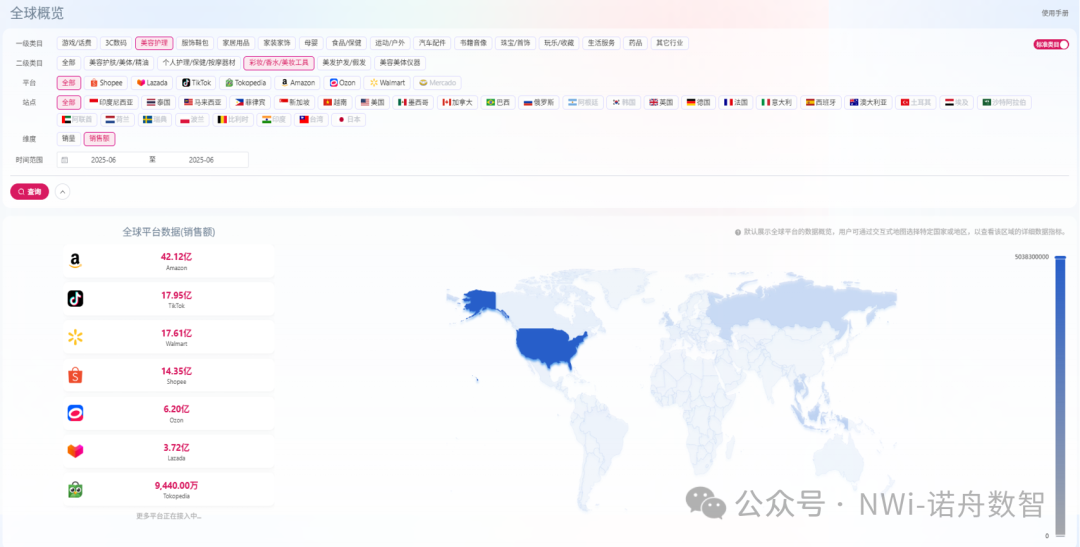Click the TikTok logo in platform data list

75,298
